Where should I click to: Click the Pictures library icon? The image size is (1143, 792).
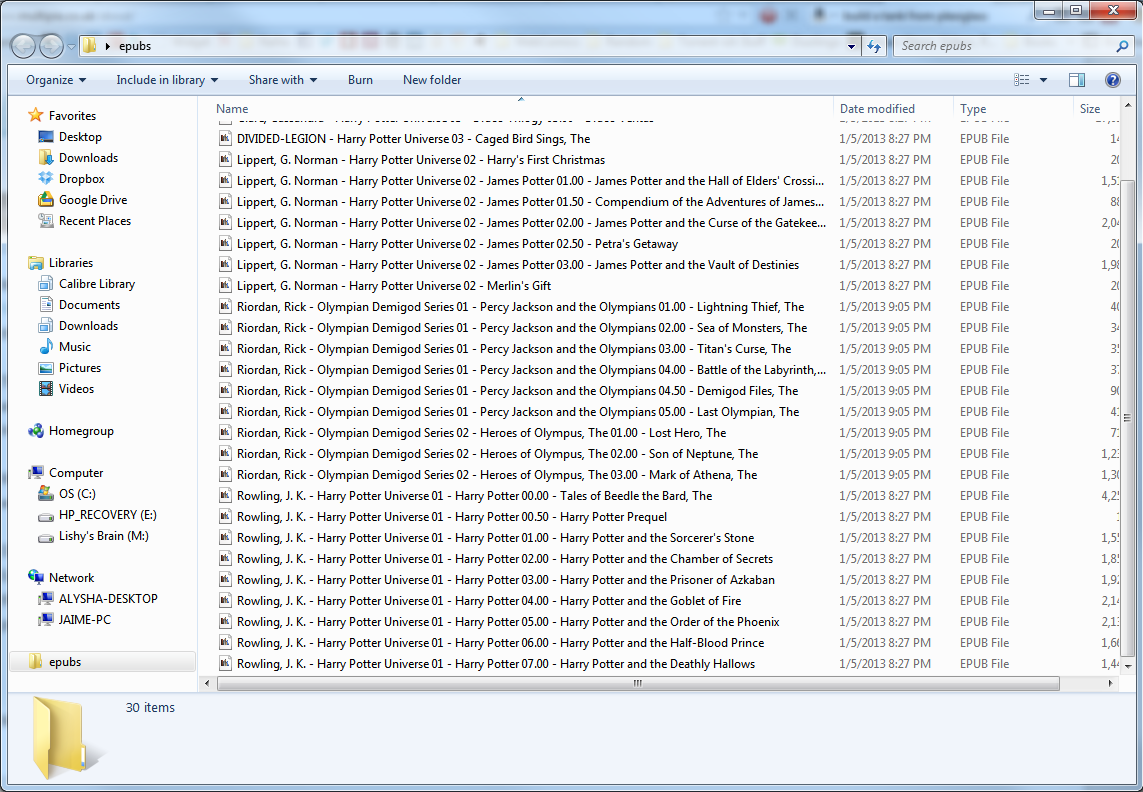pos(46,368)
